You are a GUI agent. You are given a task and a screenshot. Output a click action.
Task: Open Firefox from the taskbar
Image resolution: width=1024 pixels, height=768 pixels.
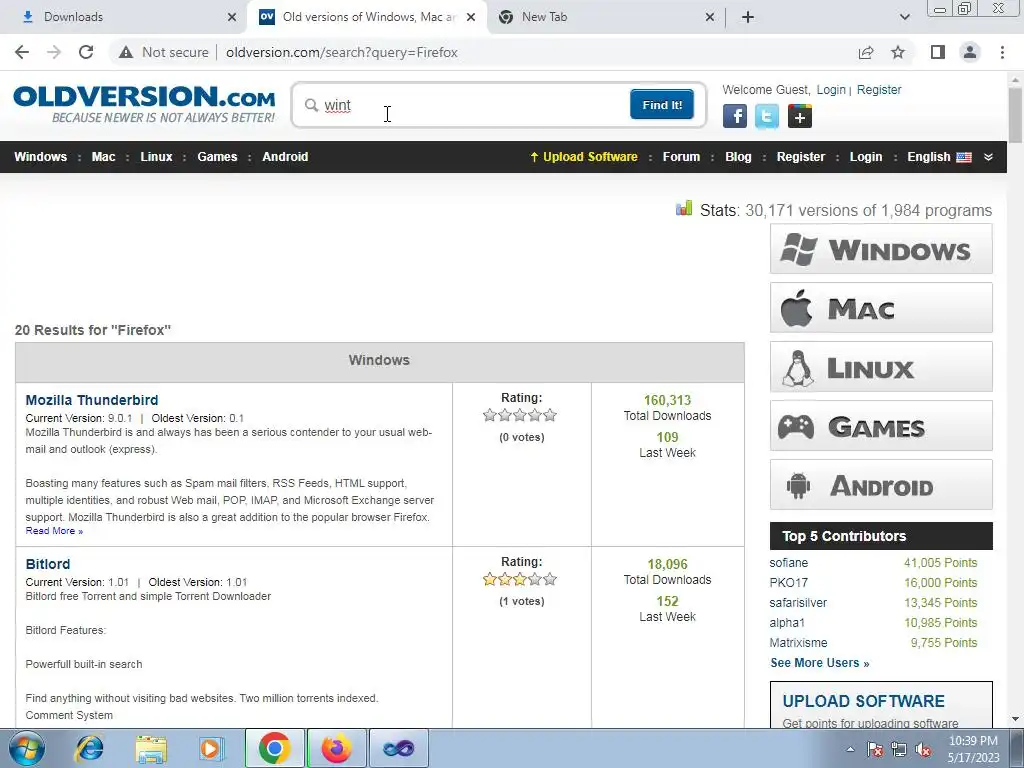click(337, 748)
